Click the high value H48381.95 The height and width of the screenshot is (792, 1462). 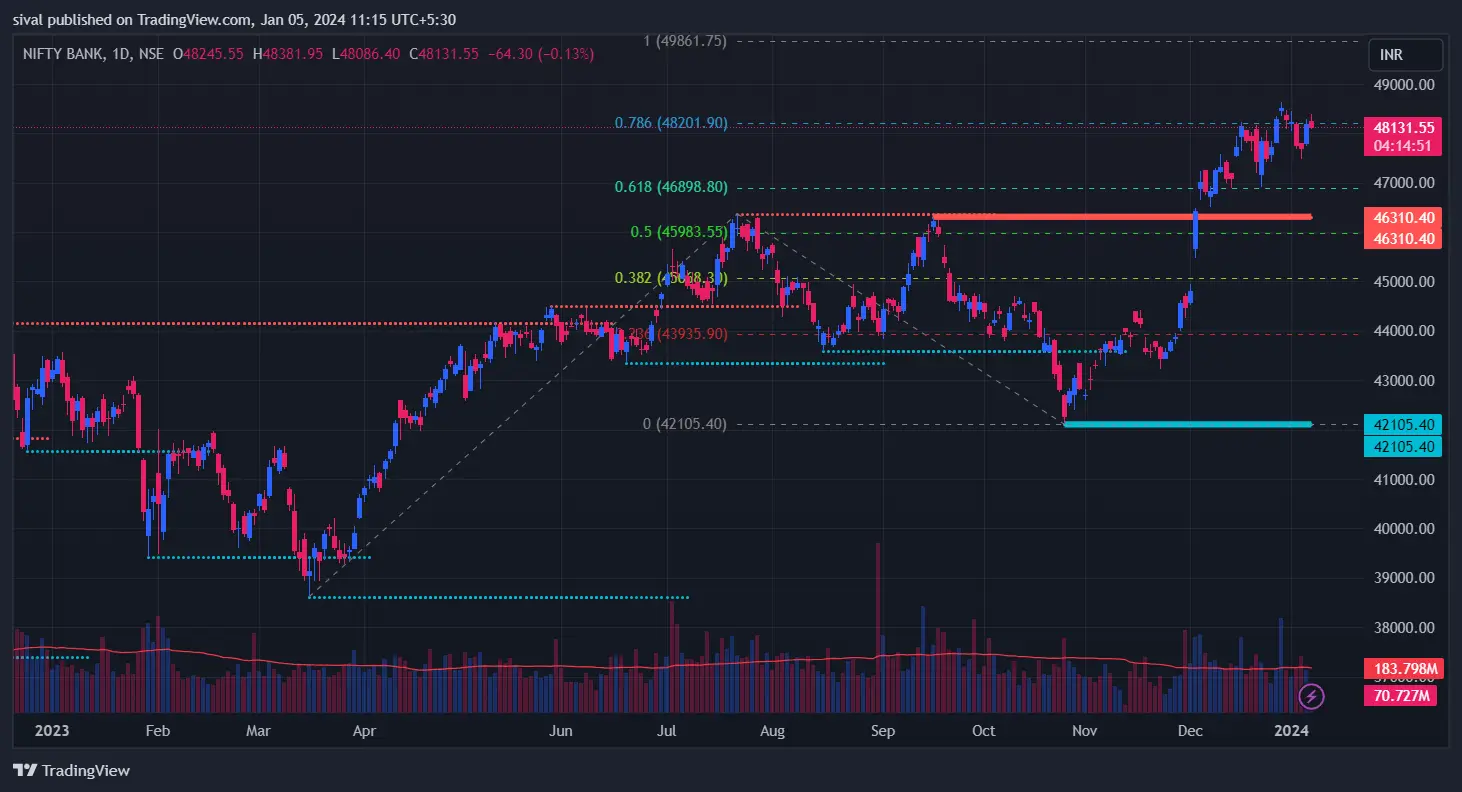[287, 54]
